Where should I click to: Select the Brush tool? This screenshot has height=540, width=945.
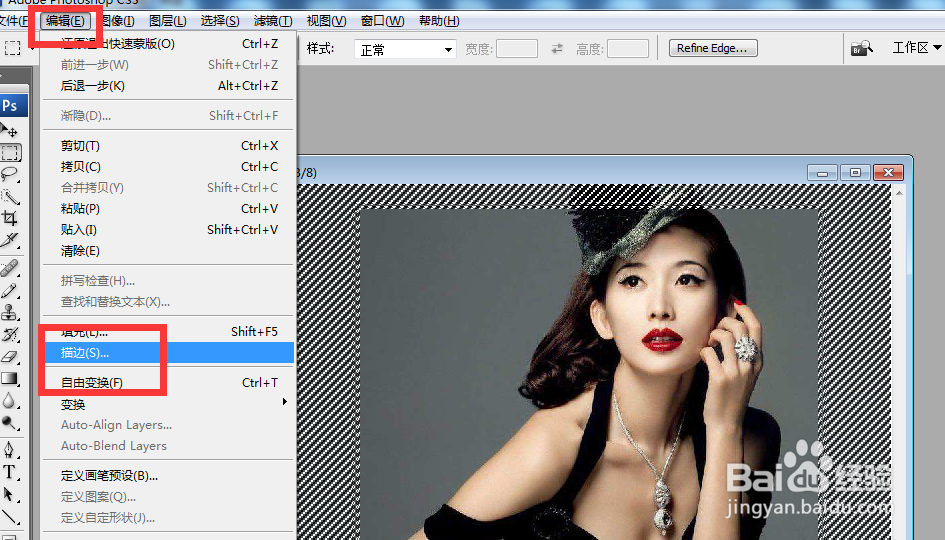(10, 290)
